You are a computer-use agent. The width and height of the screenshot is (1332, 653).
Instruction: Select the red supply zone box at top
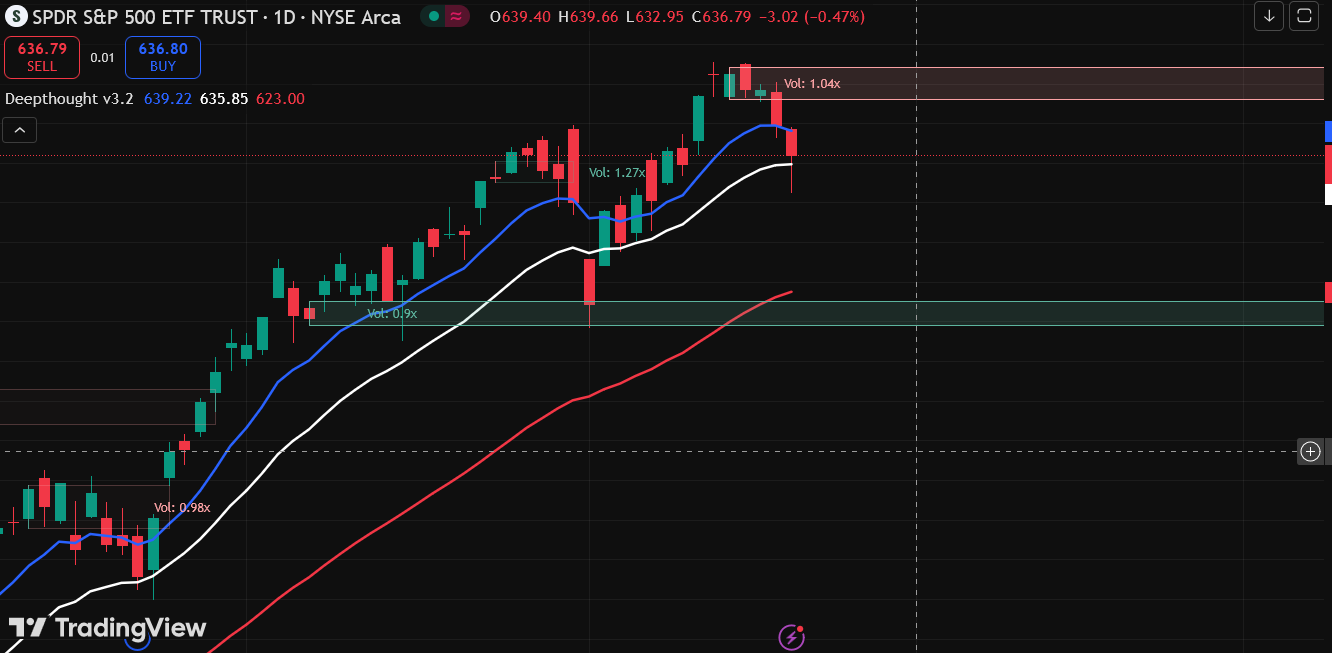point(1026,83)
